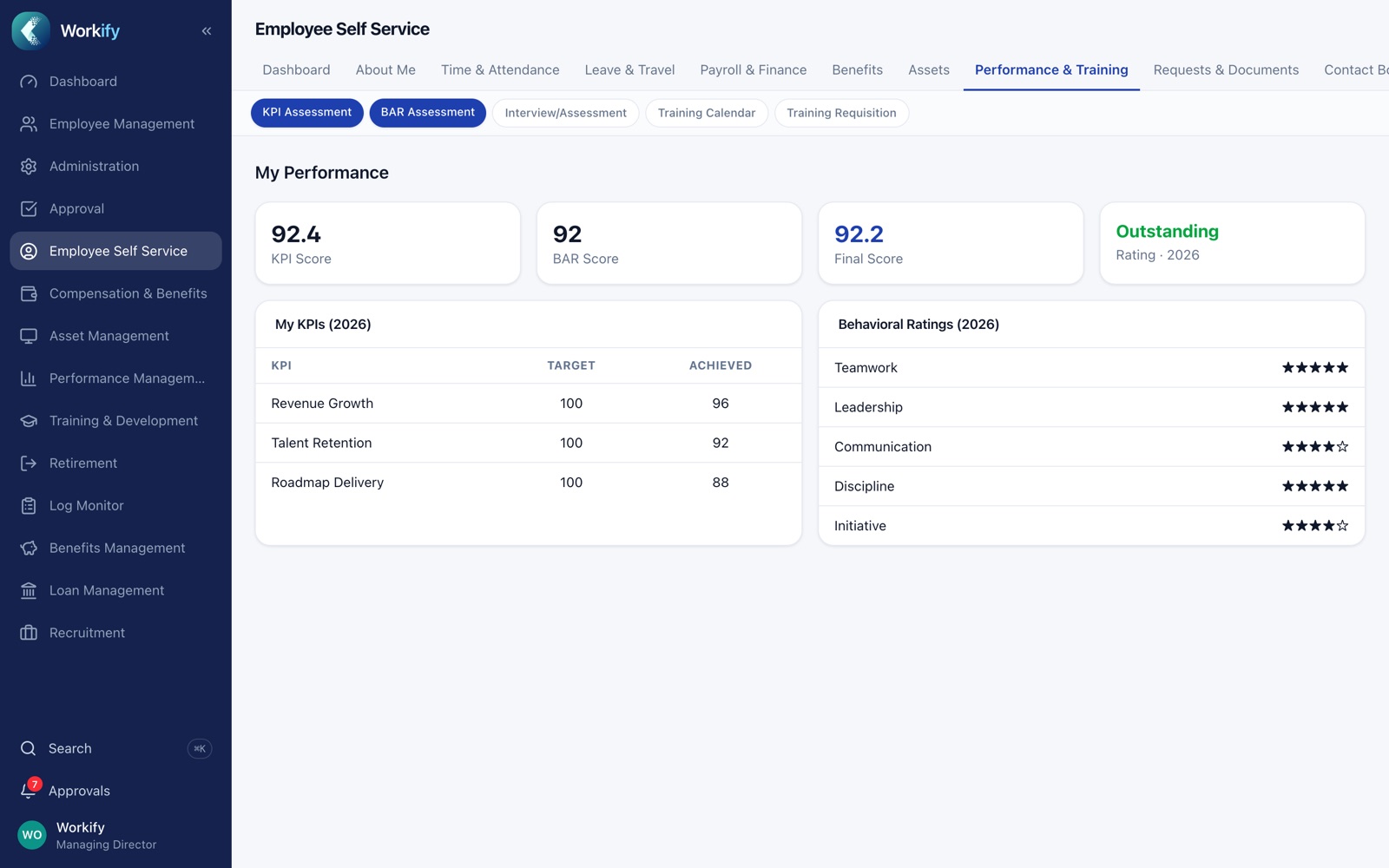Viewport: 1389px width, 868px height.
Task: Click the Search magnifier icon
Action: point(29,748)
